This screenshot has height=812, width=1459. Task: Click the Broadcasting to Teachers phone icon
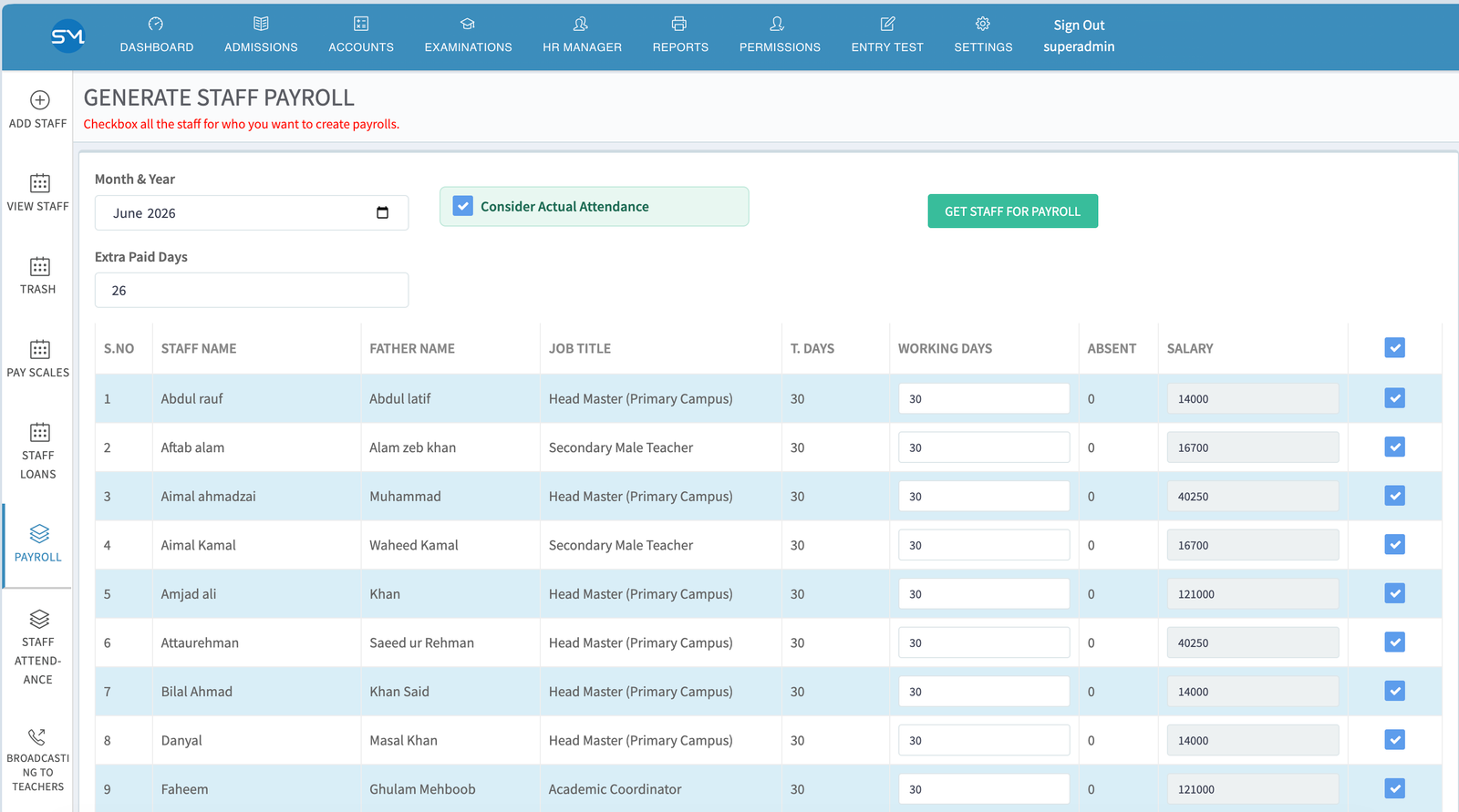point(37,736)
